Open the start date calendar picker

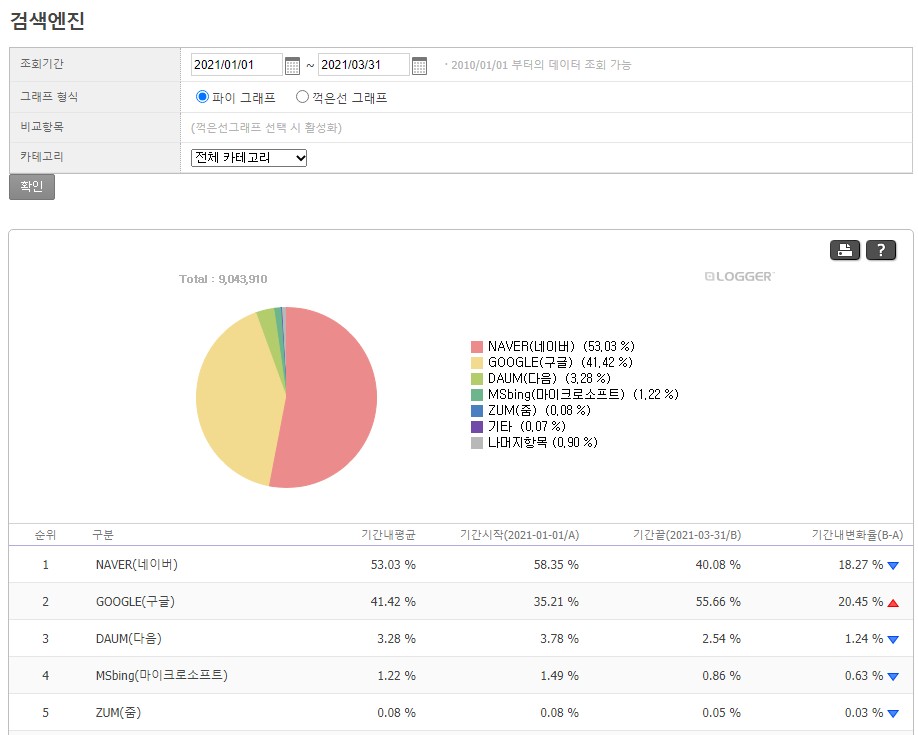292,66
